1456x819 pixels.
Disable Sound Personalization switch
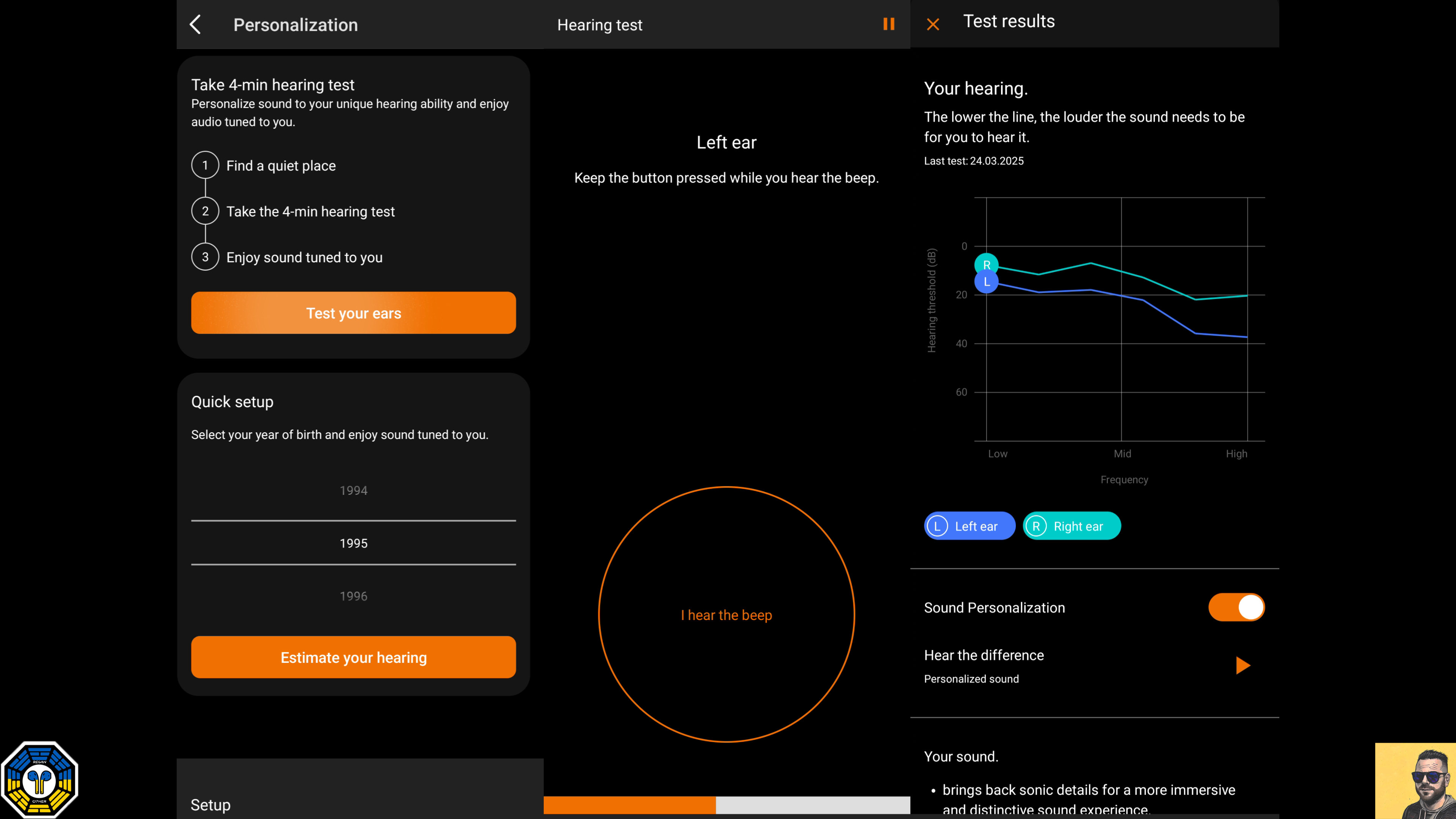(x=1236, y=607)
